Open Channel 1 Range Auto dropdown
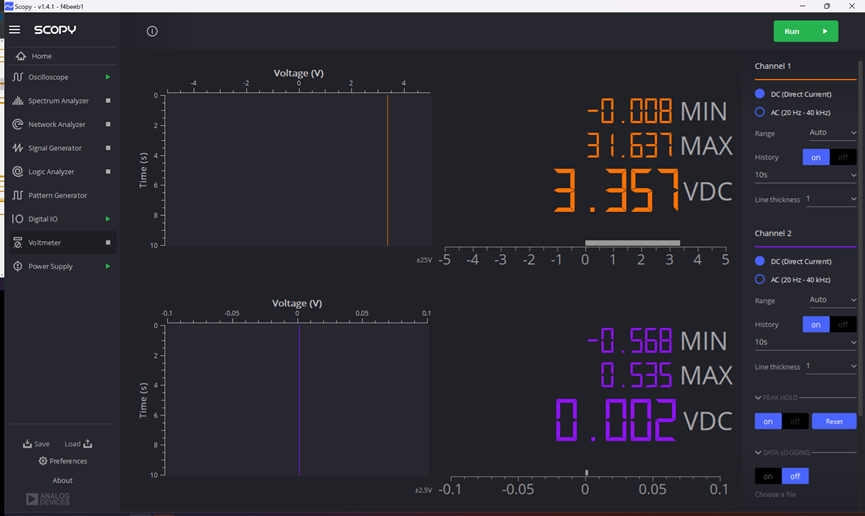 pyautogui.click(x=832, y=132)
